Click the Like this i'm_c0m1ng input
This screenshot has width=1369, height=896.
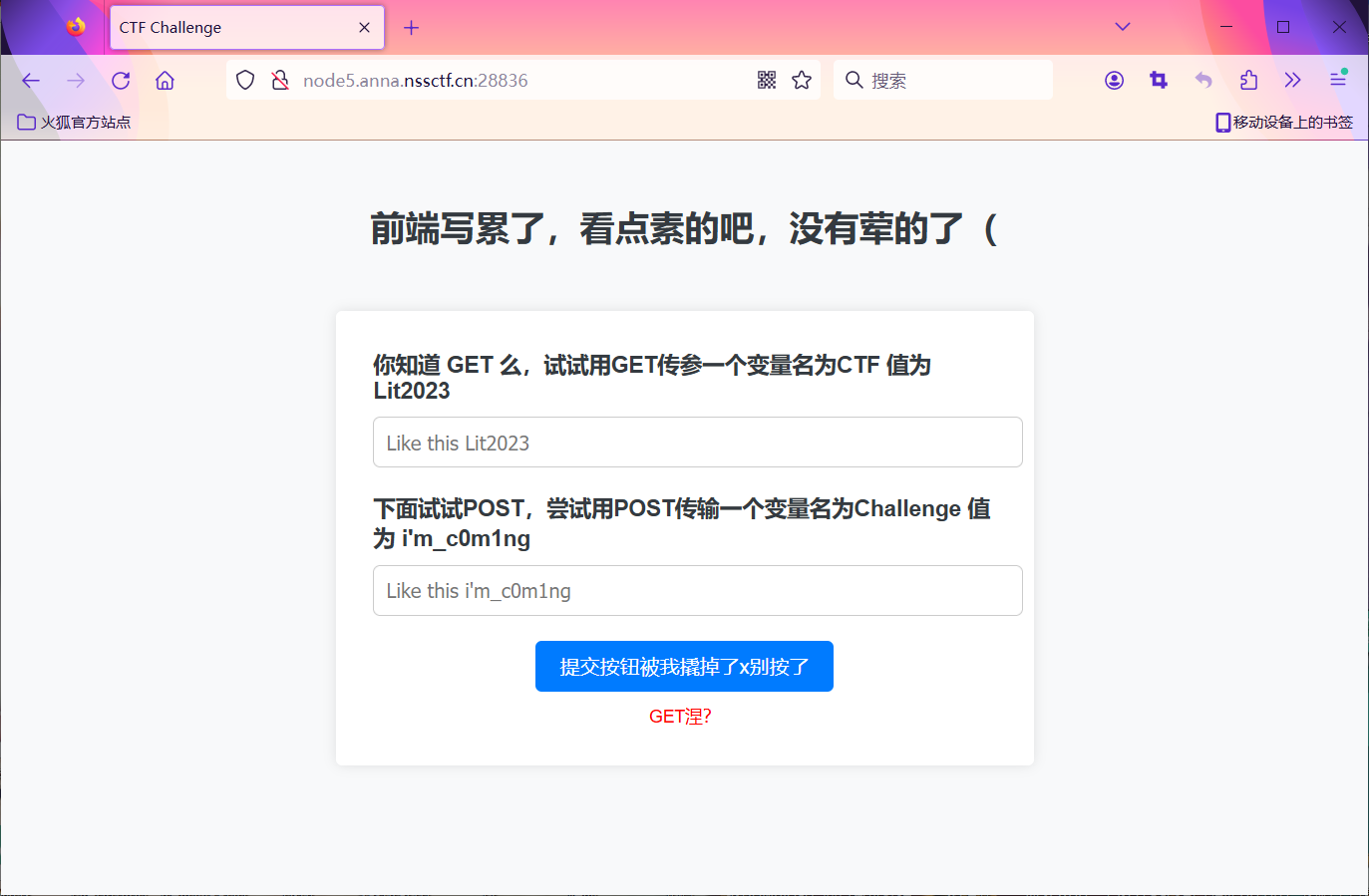tap(697, 591)
